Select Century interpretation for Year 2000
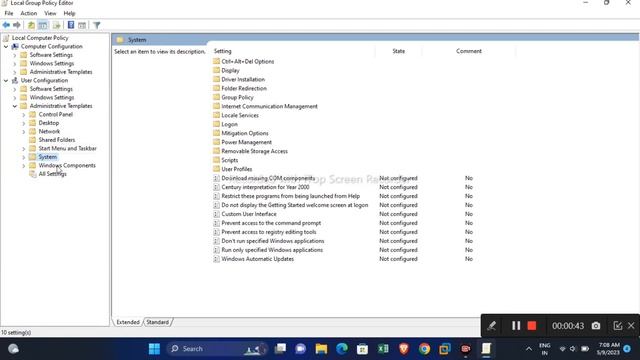640x360 pixels. (x=265, y=187)
